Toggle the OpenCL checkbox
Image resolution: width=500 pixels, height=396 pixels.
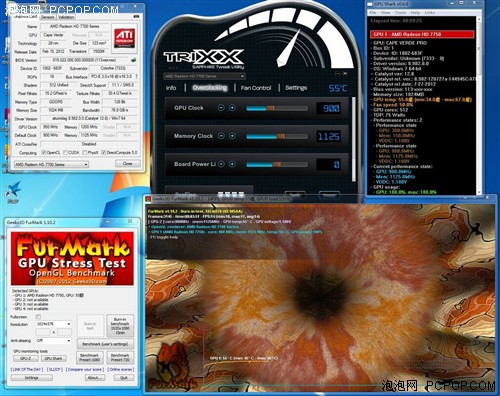point(44,153)
